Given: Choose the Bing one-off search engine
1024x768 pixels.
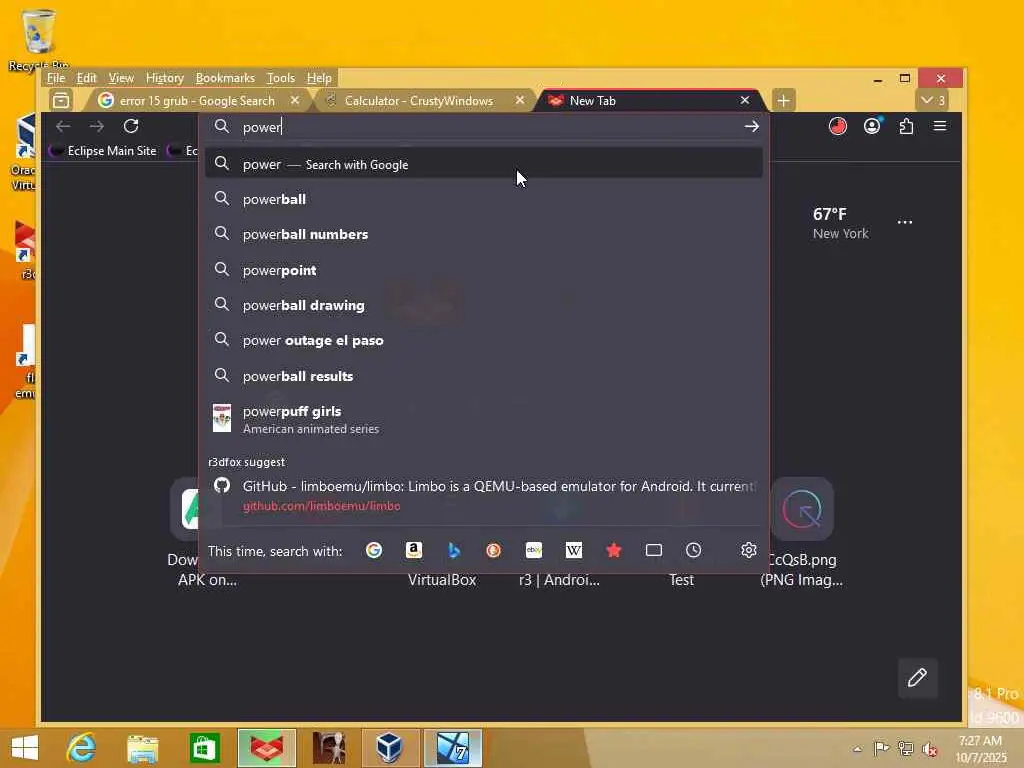Looking at the screenshot, I should coord(454,551).
